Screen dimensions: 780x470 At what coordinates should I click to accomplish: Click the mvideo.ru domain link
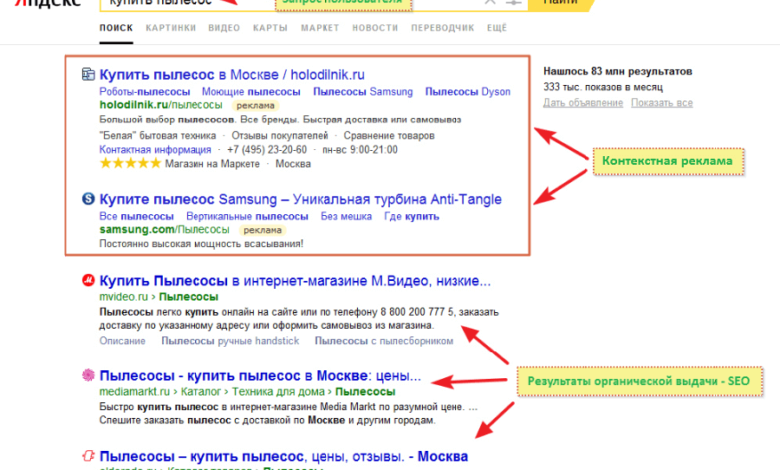124,297
